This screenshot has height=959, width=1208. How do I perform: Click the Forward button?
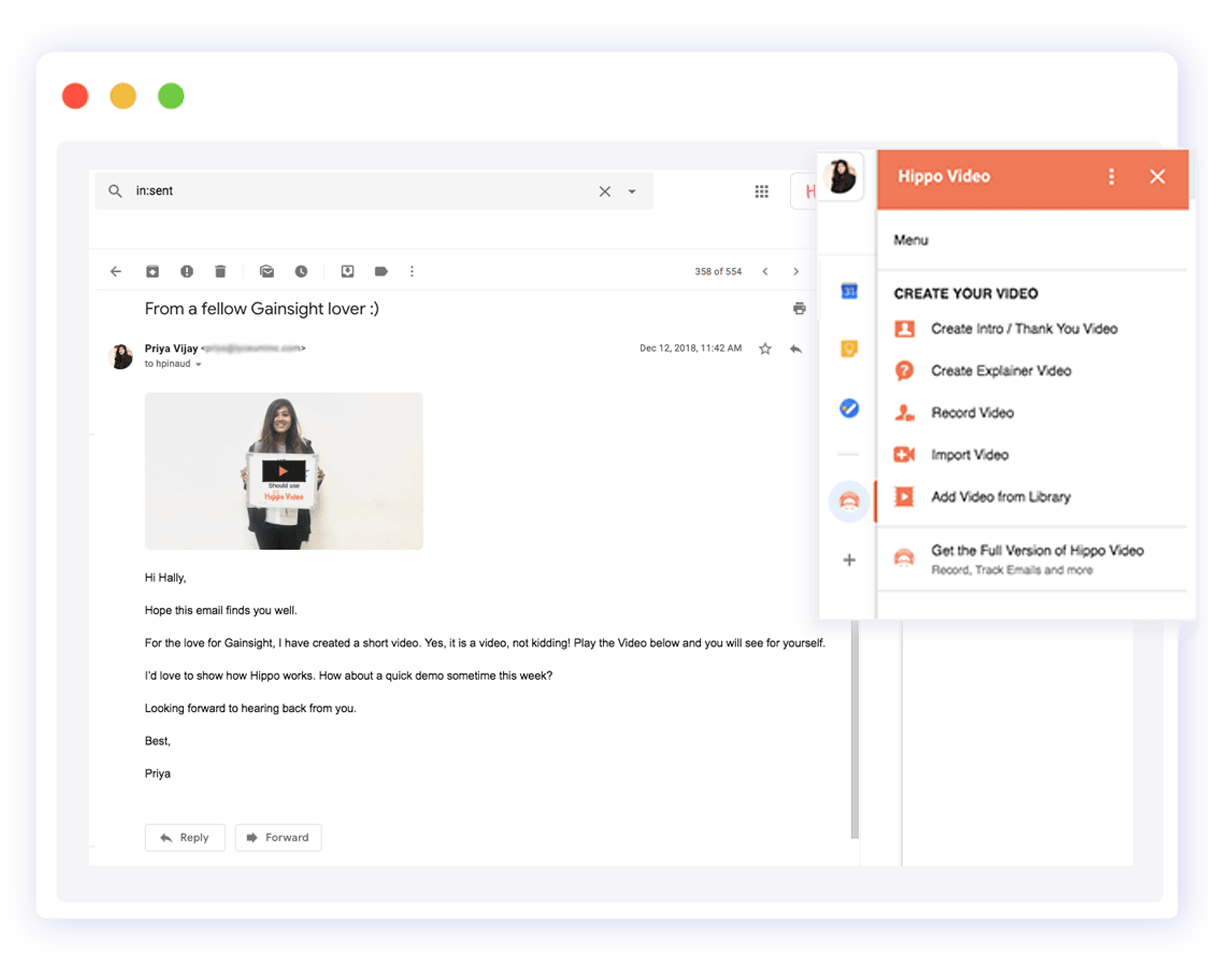(x=278, y=838)
